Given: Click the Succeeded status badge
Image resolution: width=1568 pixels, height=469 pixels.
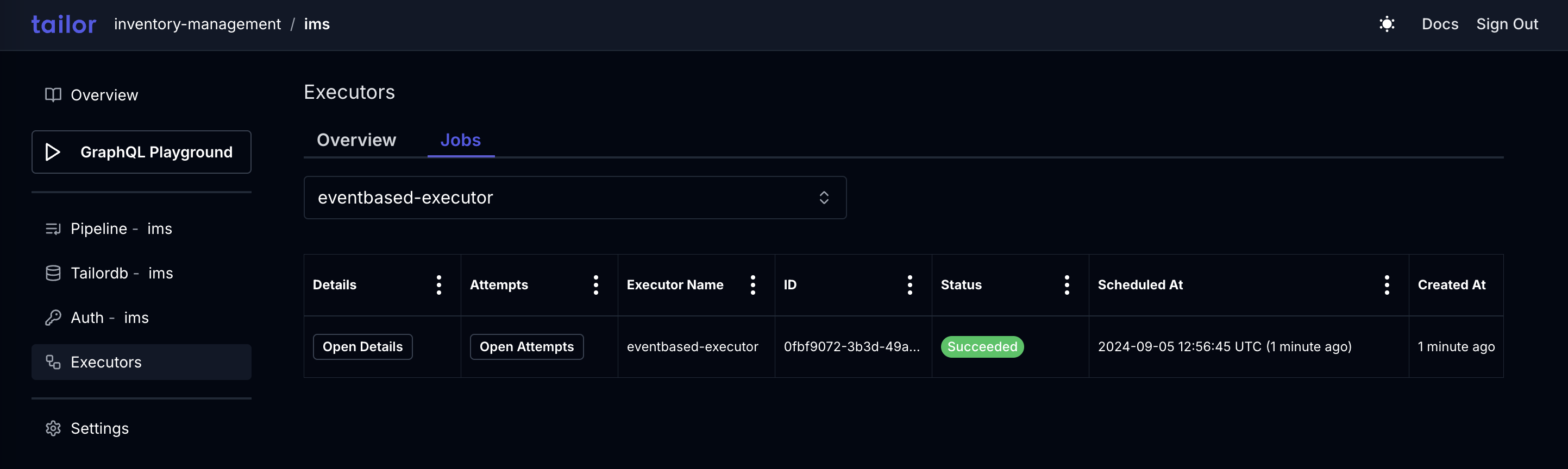Looking at the screenshot, I should (982, 347).
